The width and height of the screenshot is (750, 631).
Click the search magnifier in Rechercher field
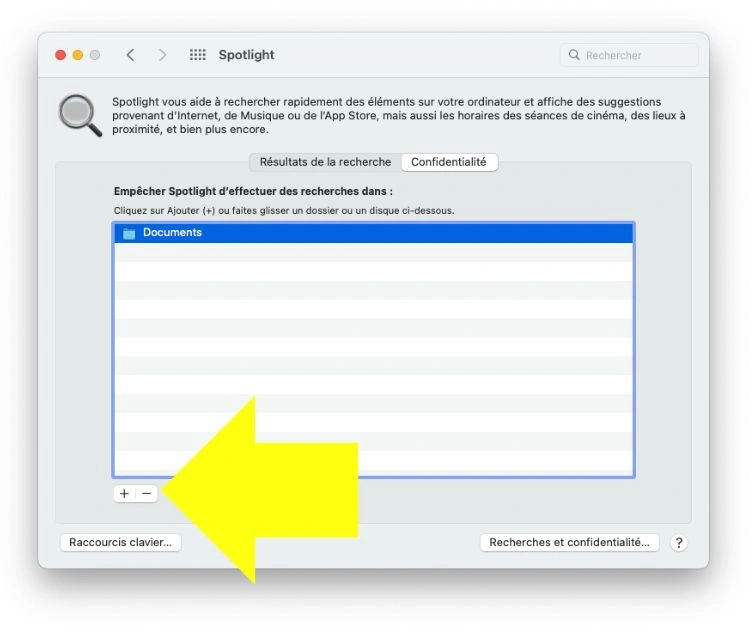(x=574, y=55)
